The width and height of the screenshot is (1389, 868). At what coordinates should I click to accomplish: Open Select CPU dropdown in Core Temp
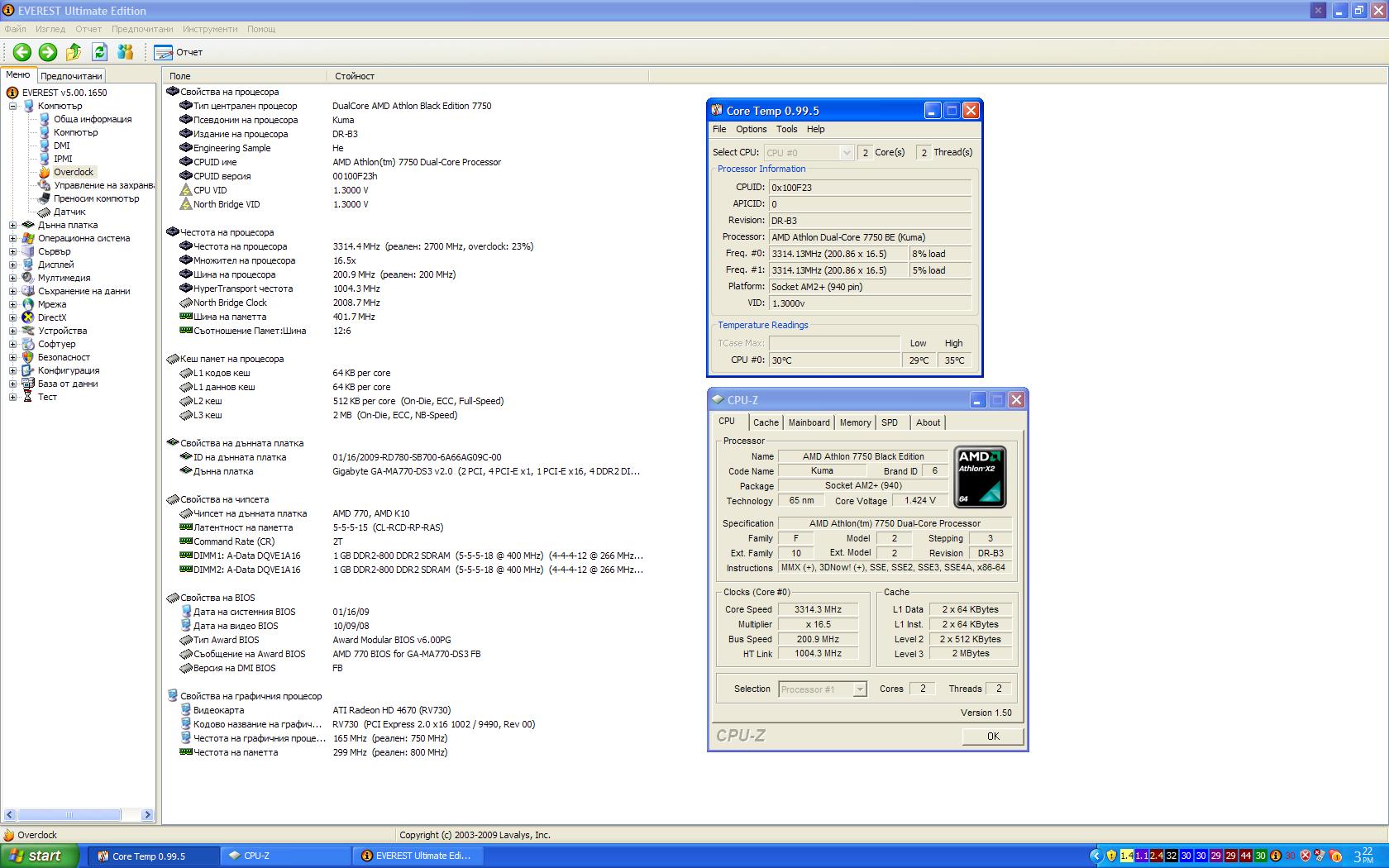809,152
